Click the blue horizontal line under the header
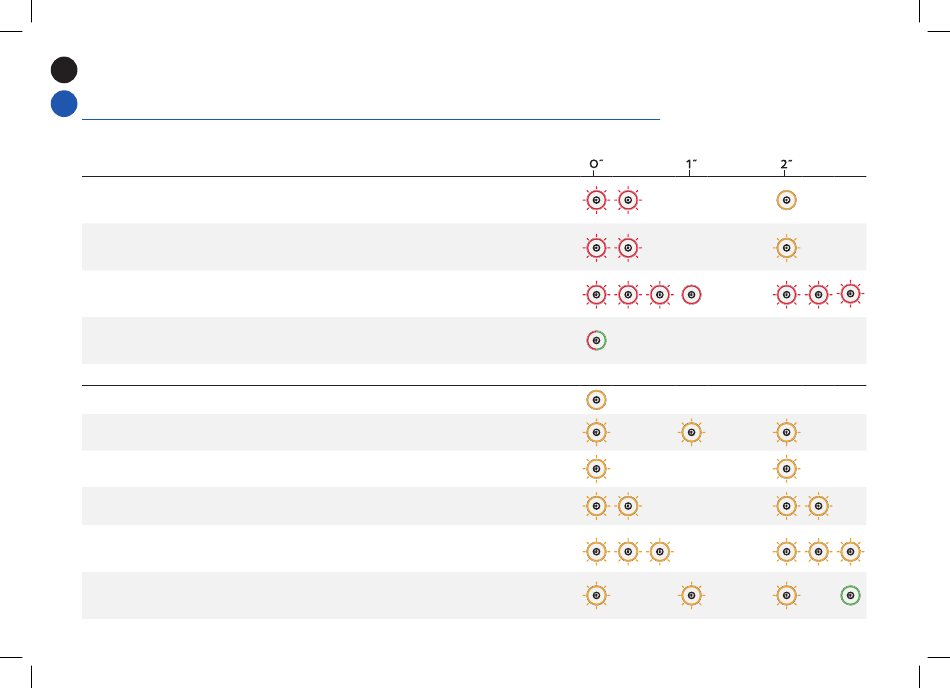 [x=371, y=119]
